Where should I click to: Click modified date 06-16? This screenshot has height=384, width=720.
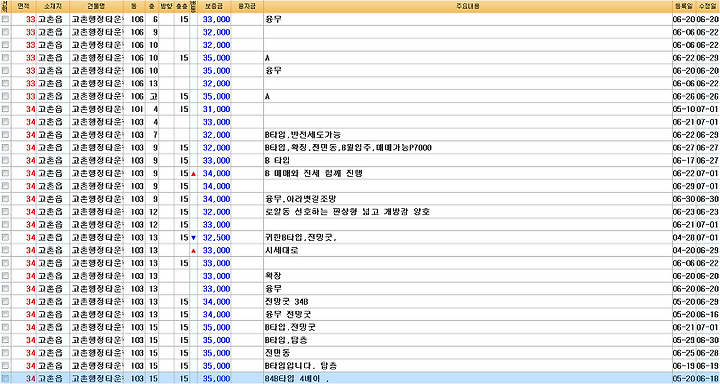click(707, 315)
